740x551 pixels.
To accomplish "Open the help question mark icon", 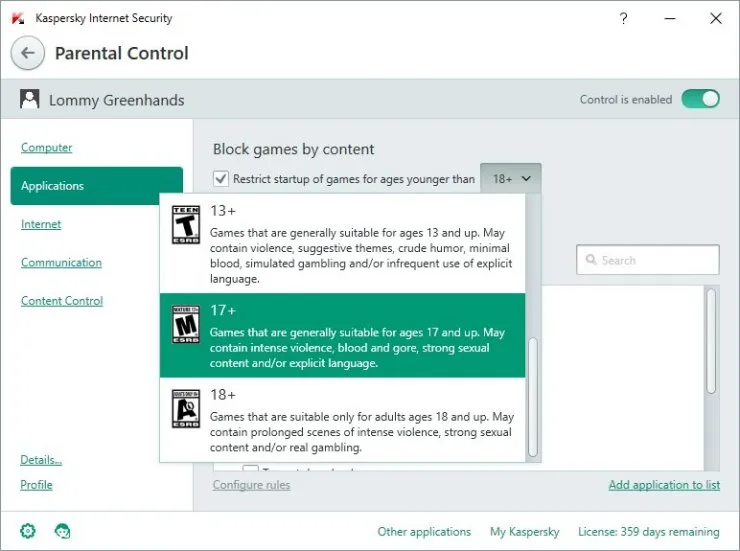I will click(x=623, y=18).
